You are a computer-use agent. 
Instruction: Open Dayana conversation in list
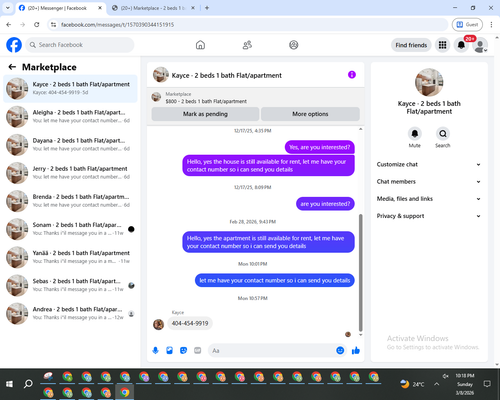(70, 145)
